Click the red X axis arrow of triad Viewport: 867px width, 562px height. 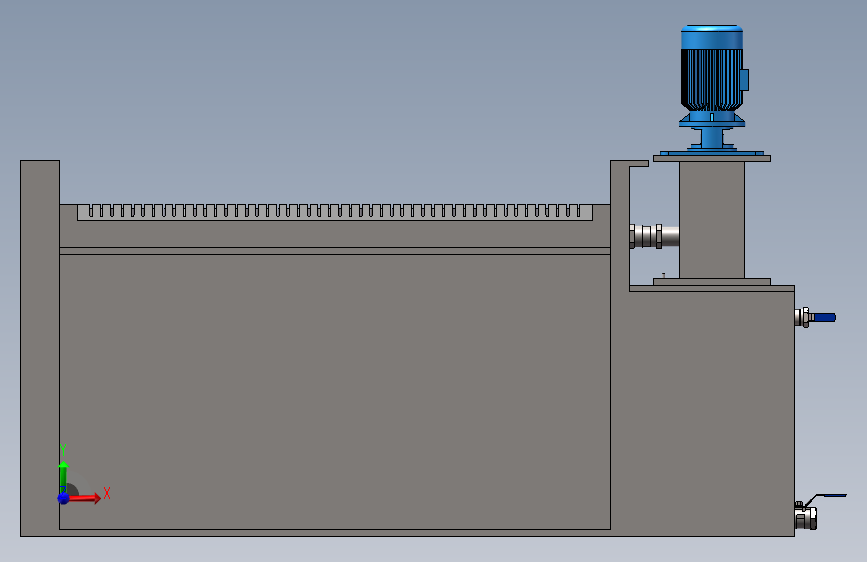[x=84, y=498]
